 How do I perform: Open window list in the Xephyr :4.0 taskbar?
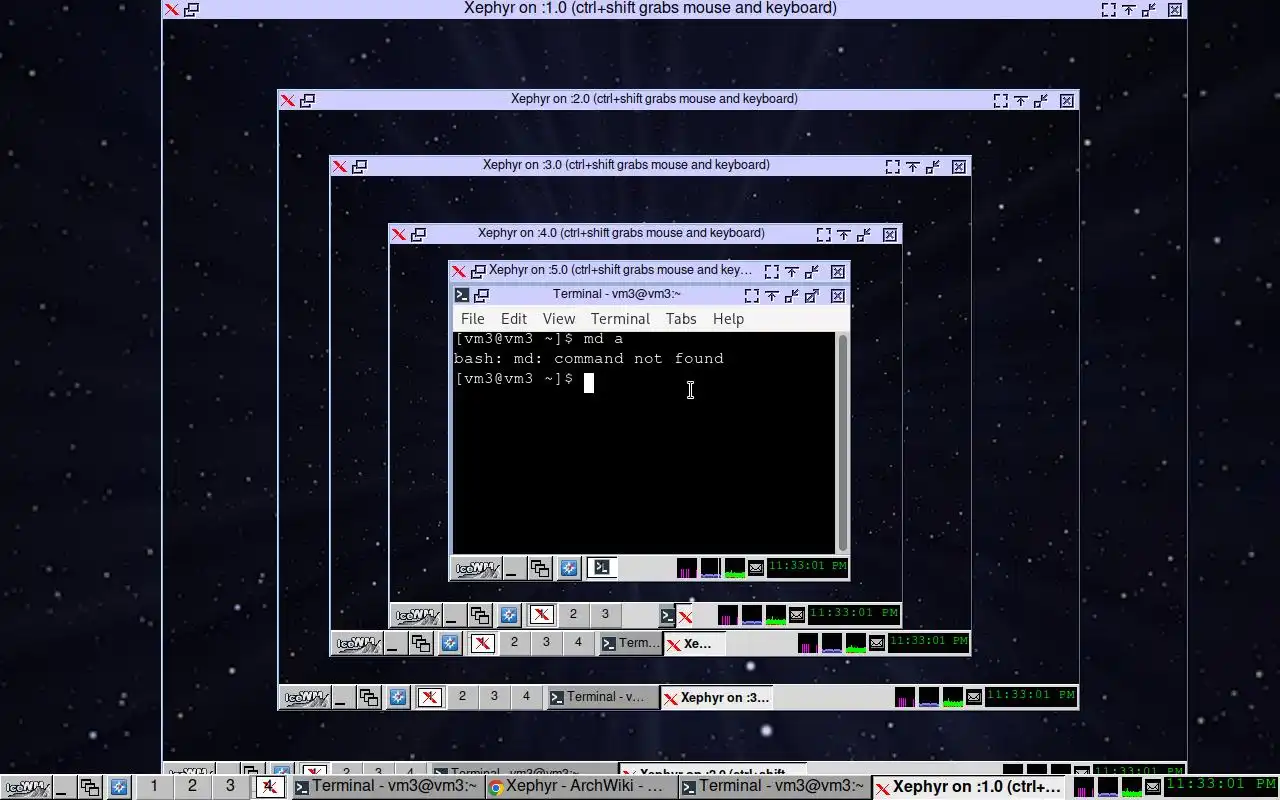click(x=480, y=616)
